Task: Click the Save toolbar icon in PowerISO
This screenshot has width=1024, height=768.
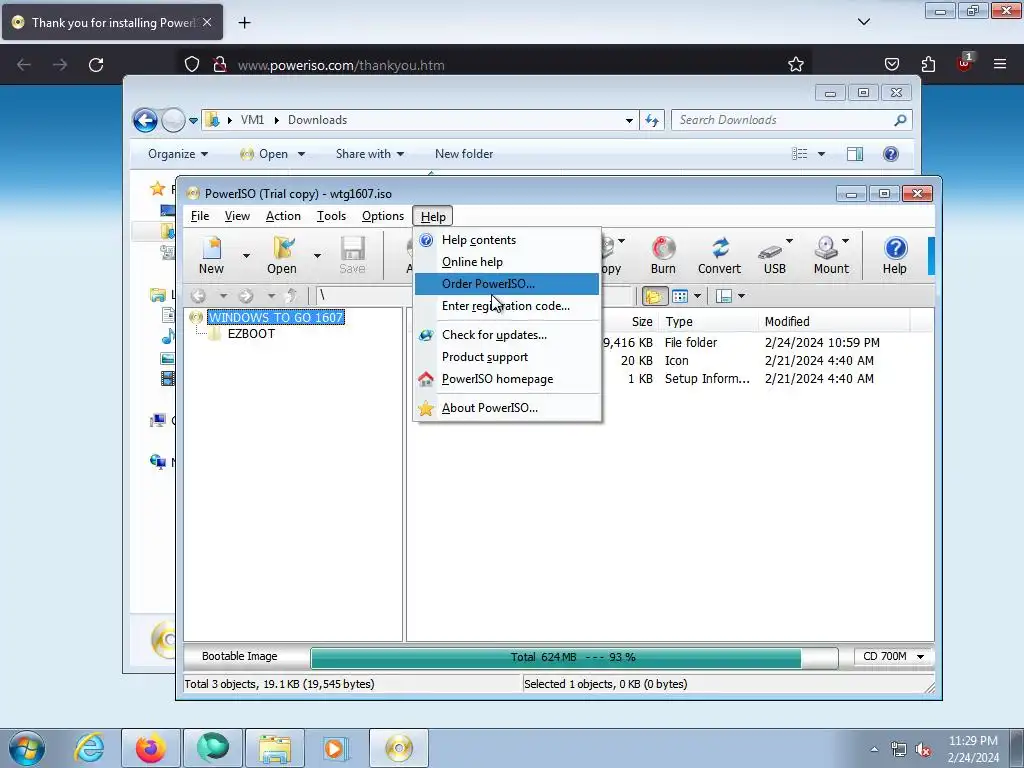Action: click(x=352, y=255)
